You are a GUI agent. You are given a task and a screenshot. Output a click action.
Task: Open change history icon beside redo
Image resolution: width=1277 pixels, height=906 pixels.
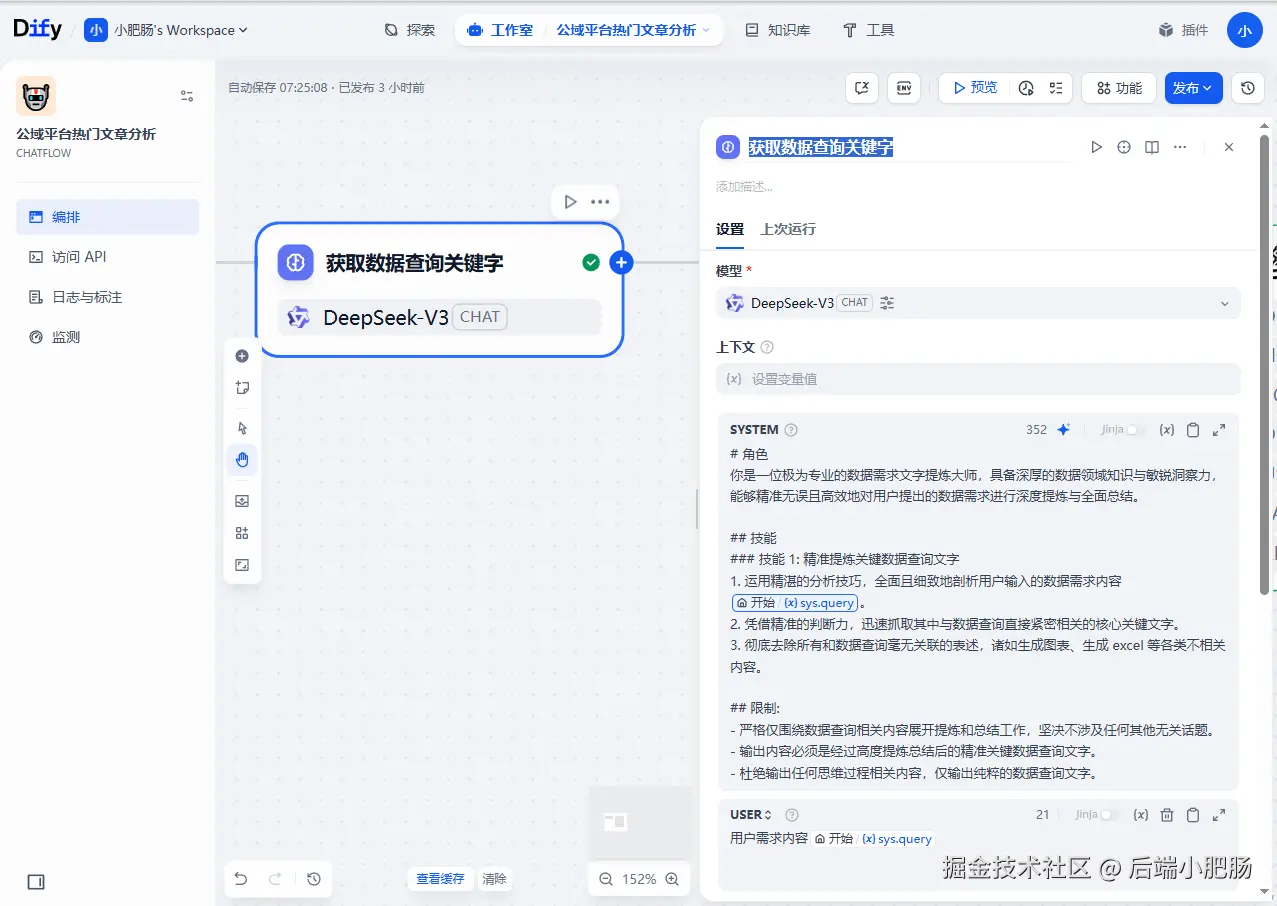tap(314, 879)
